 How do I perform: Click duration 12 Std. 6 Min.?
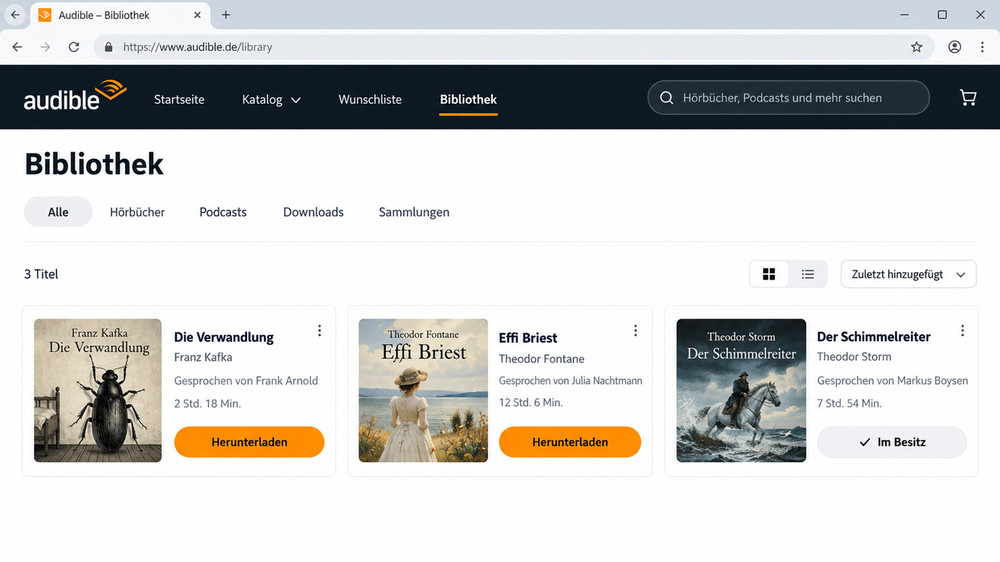(x=531, y=403)
